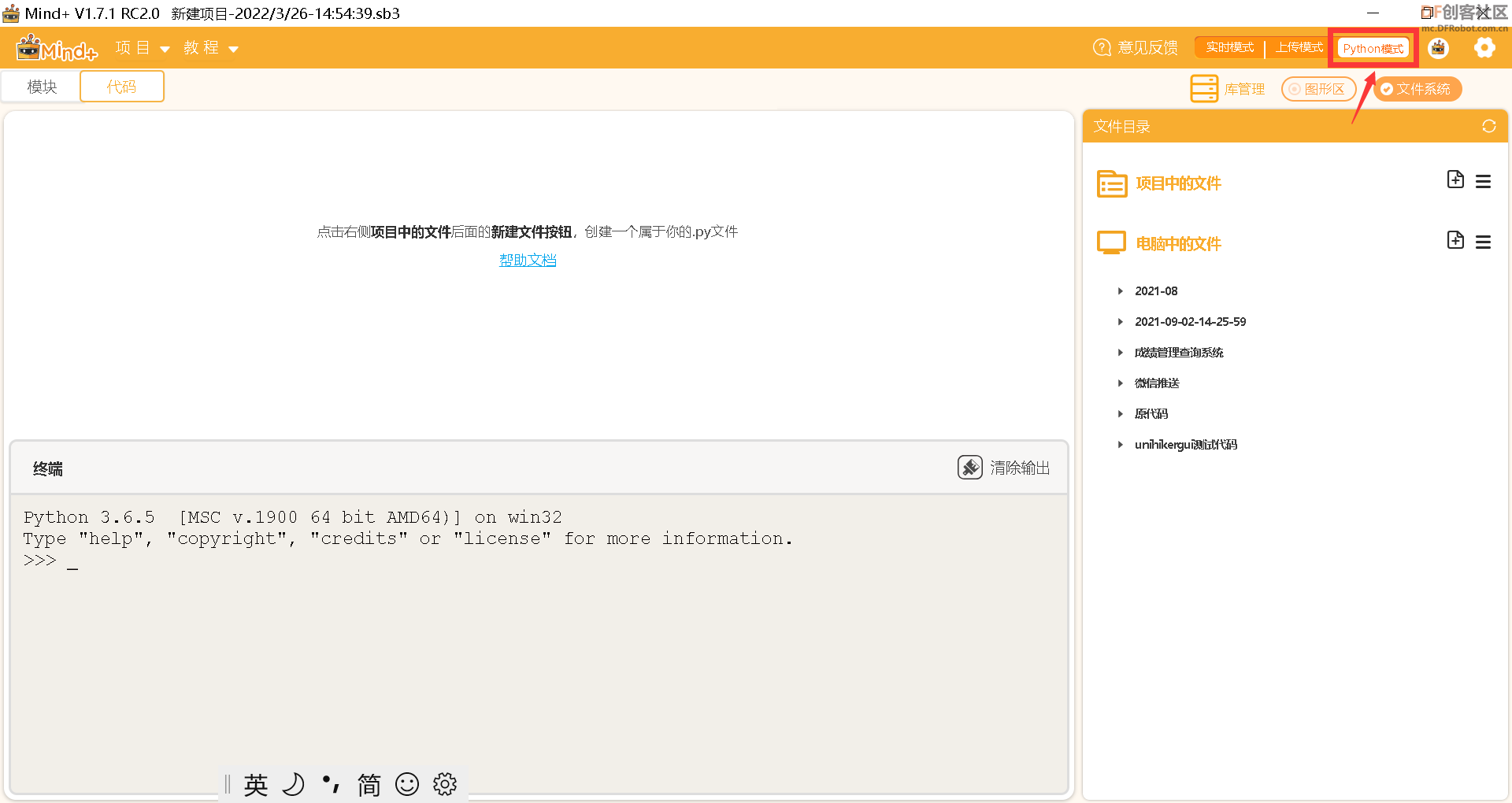
Task: Expand the 成绩管理查询系统 folder
Action: [x=1121, y=353]
